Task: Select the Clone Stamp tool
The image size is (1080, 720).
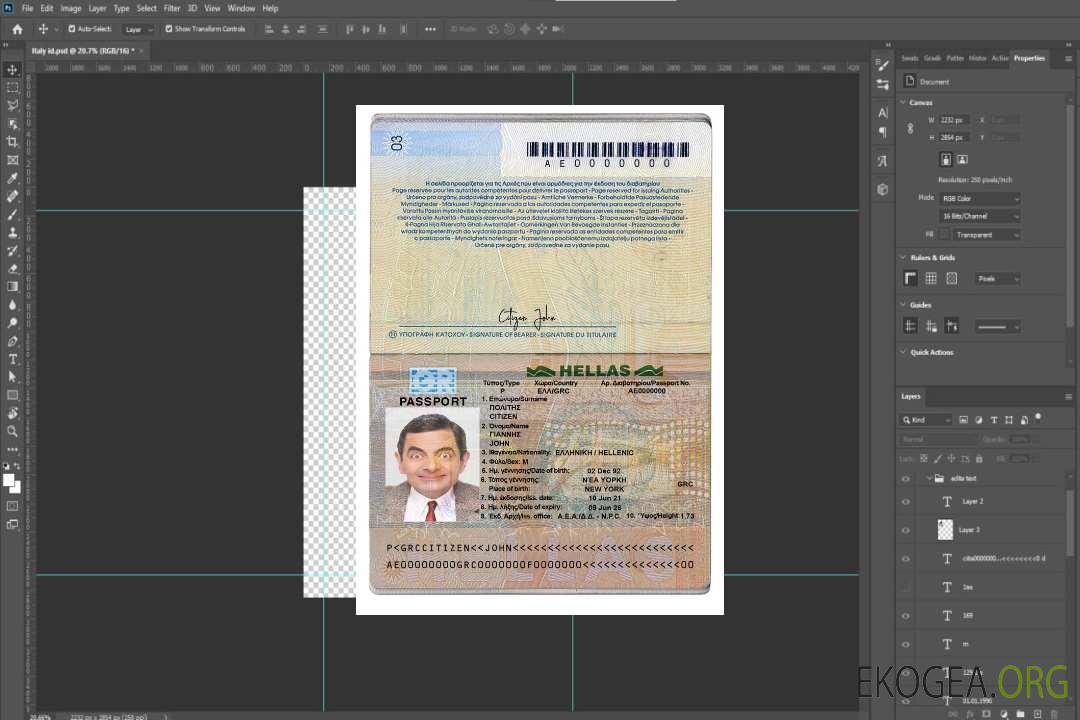Action: (x=12, y=233)
